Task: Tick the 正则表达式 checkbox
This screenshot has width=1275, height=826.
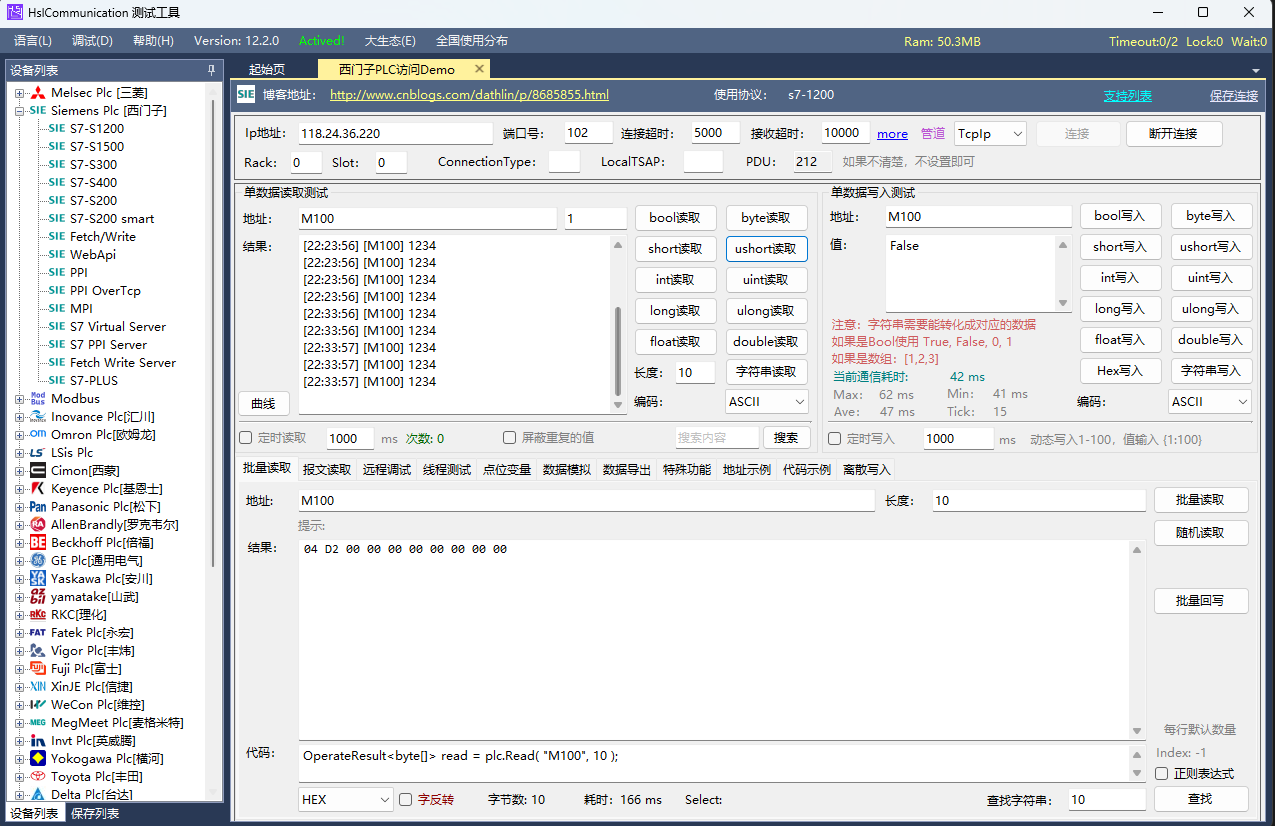Action: (1161, 773)
